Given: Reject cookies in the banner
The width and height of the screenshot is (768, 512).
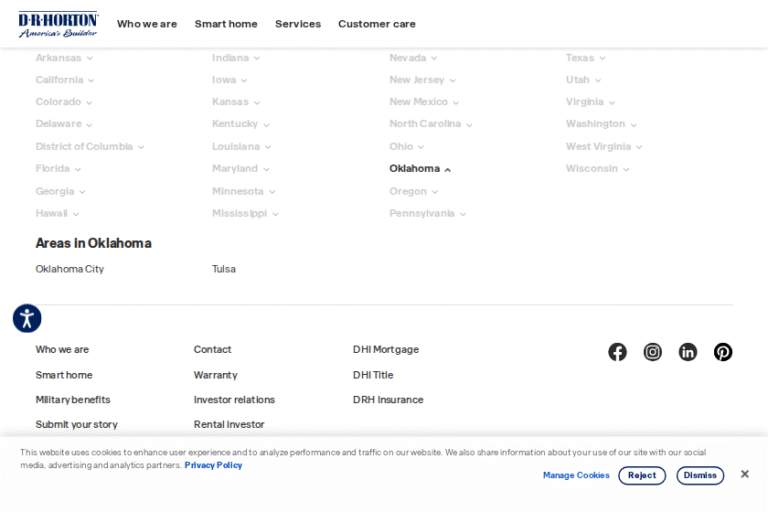Looking at the screenshot, I should [x=641, y=476].
